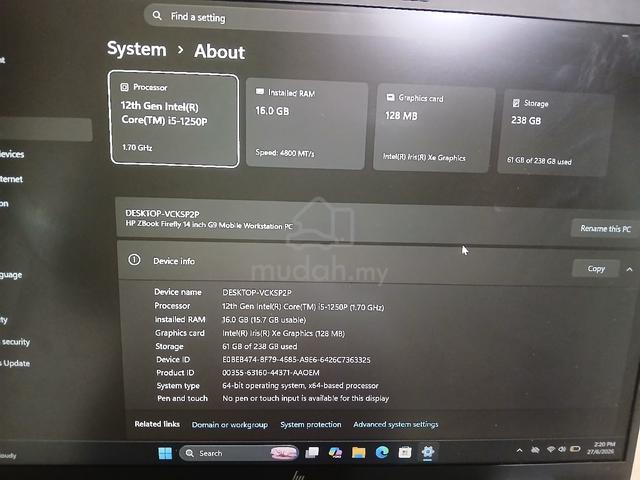The height and width of the screenshot is (480, 640).
Task: Click the taskbar Search box
Action: 239,453
